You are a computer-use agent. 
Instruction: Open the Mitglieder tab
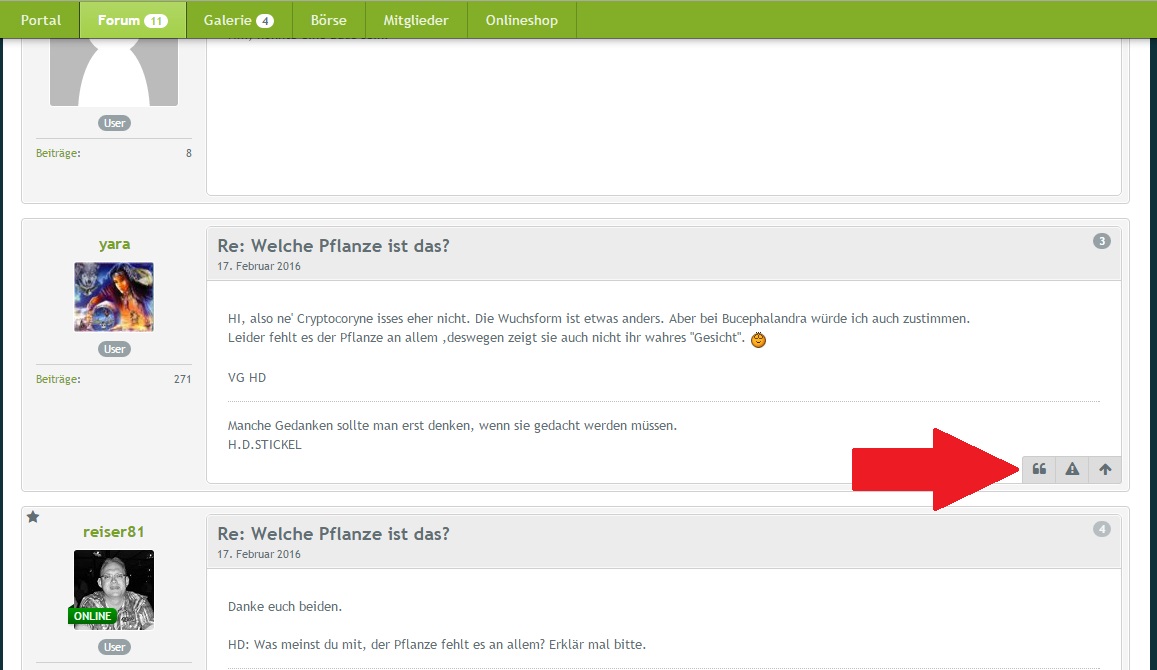416,20
